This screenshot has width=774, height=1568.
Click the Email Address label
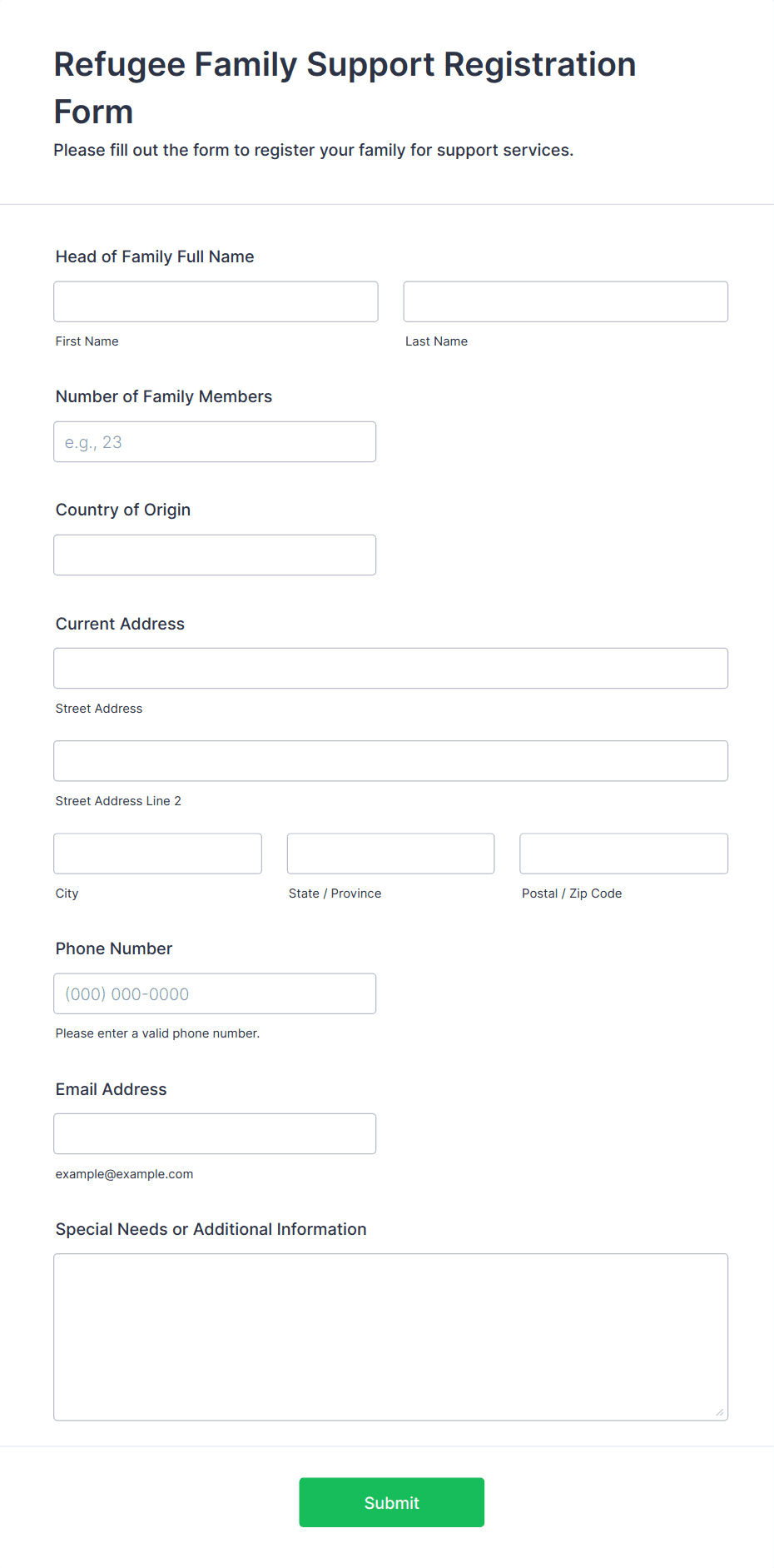pos(111,1089)
